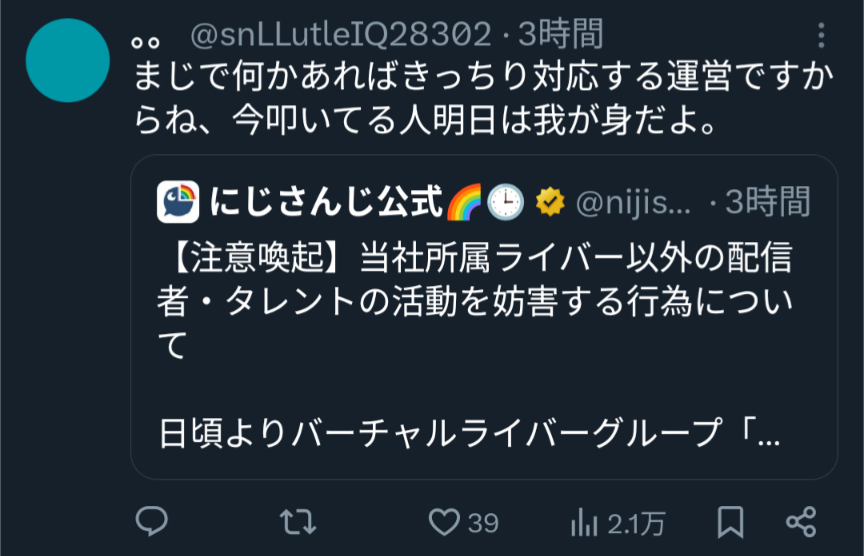View analytics via the bar chart icon

click(x=585, y=522)
